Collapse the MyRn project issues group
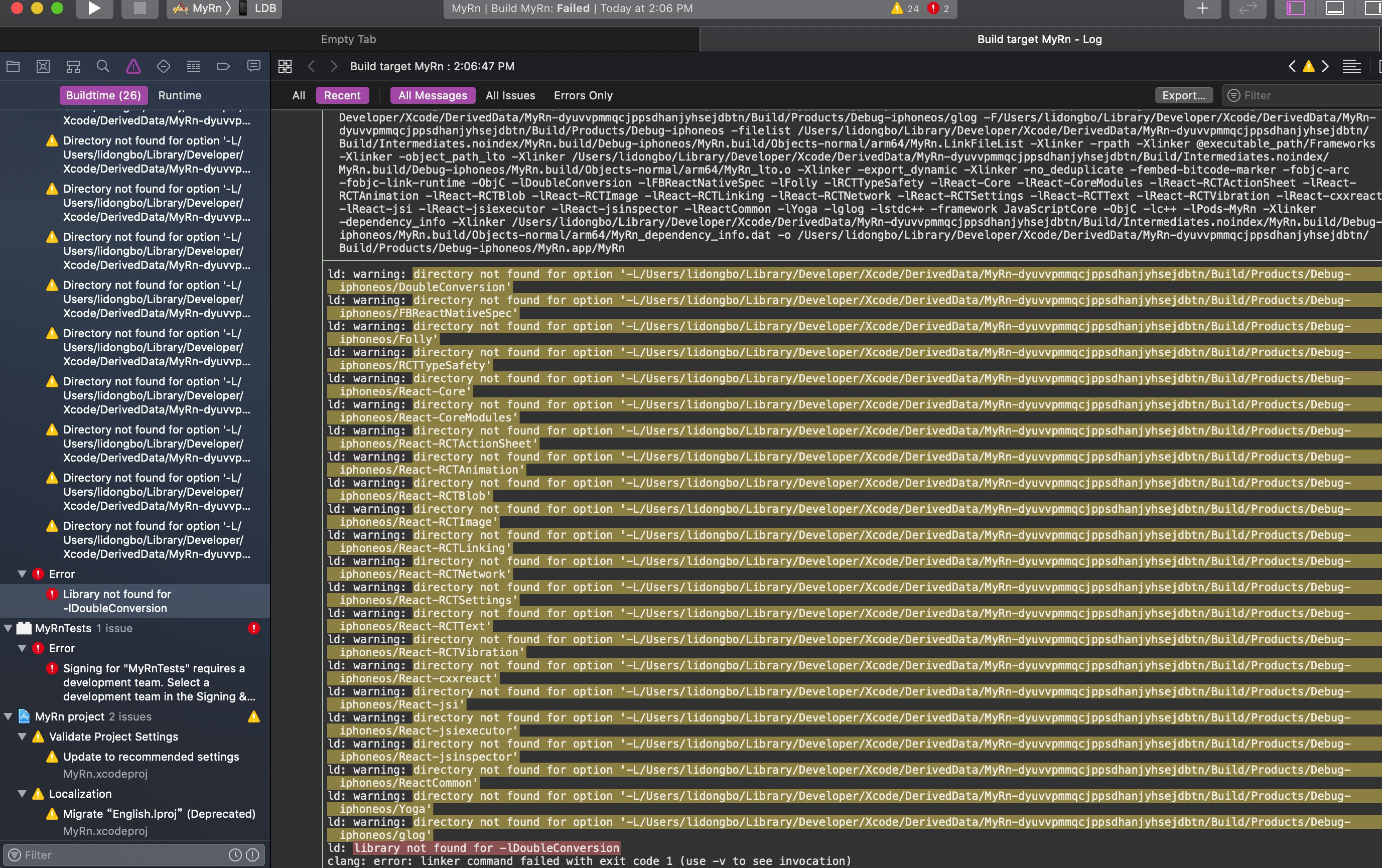Viewport: 1382px width, 868px height. point(8,716)
